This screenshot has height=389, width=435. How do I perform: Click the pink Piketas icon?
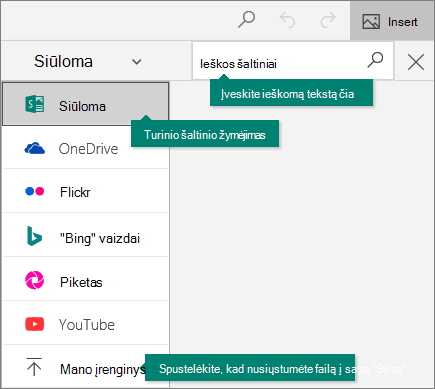(35, 280)
